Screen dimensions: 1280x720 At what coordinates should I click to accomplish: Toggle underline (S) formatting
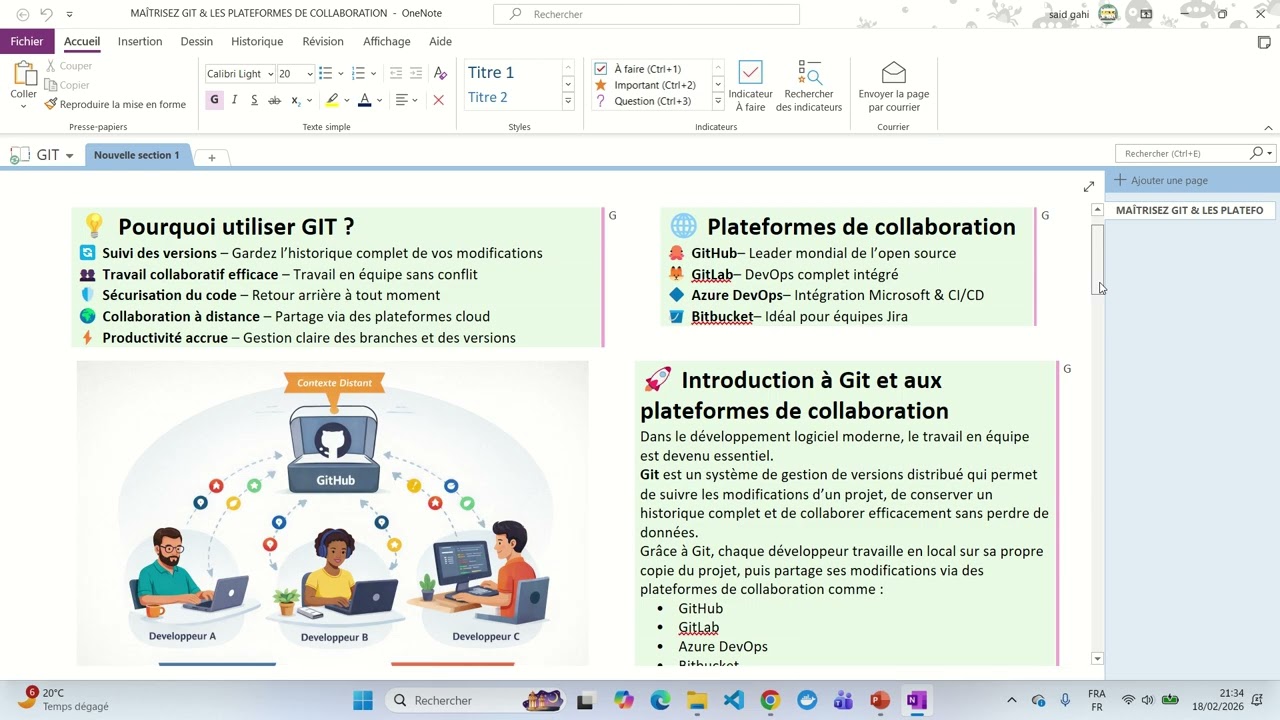[254, 100]
